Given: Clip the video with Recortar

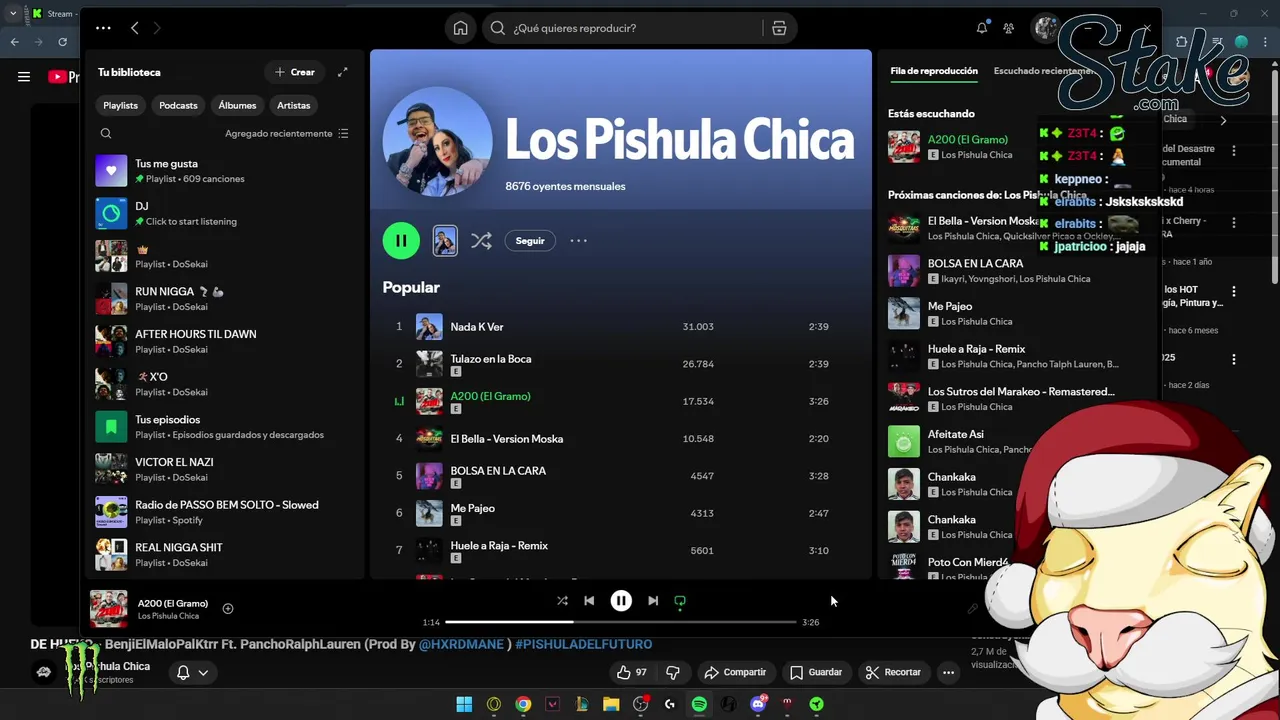Looking at the screenshot, I should pos(893,672).
